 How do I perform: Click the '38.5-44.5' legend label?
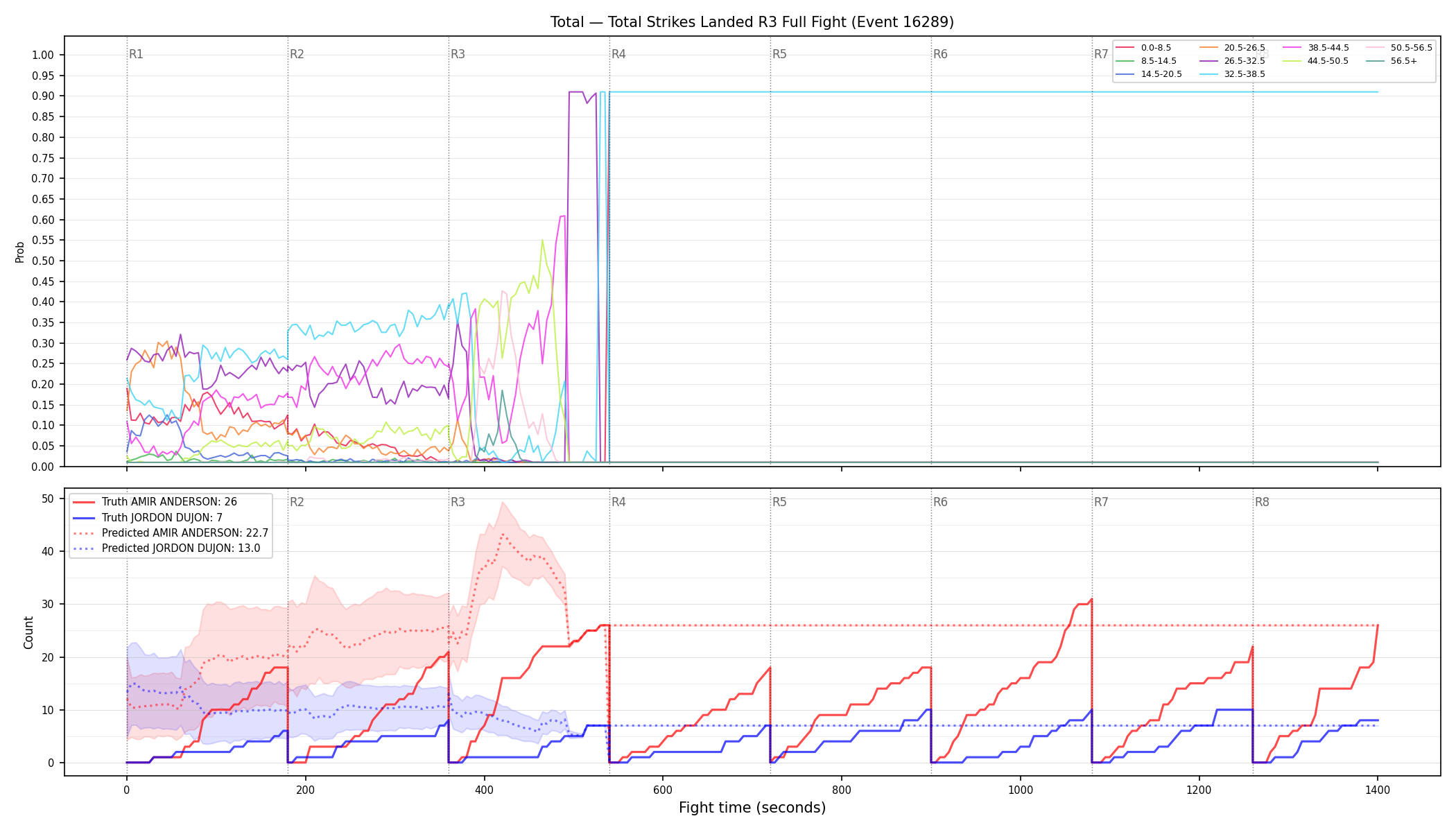click(1328, 48)
